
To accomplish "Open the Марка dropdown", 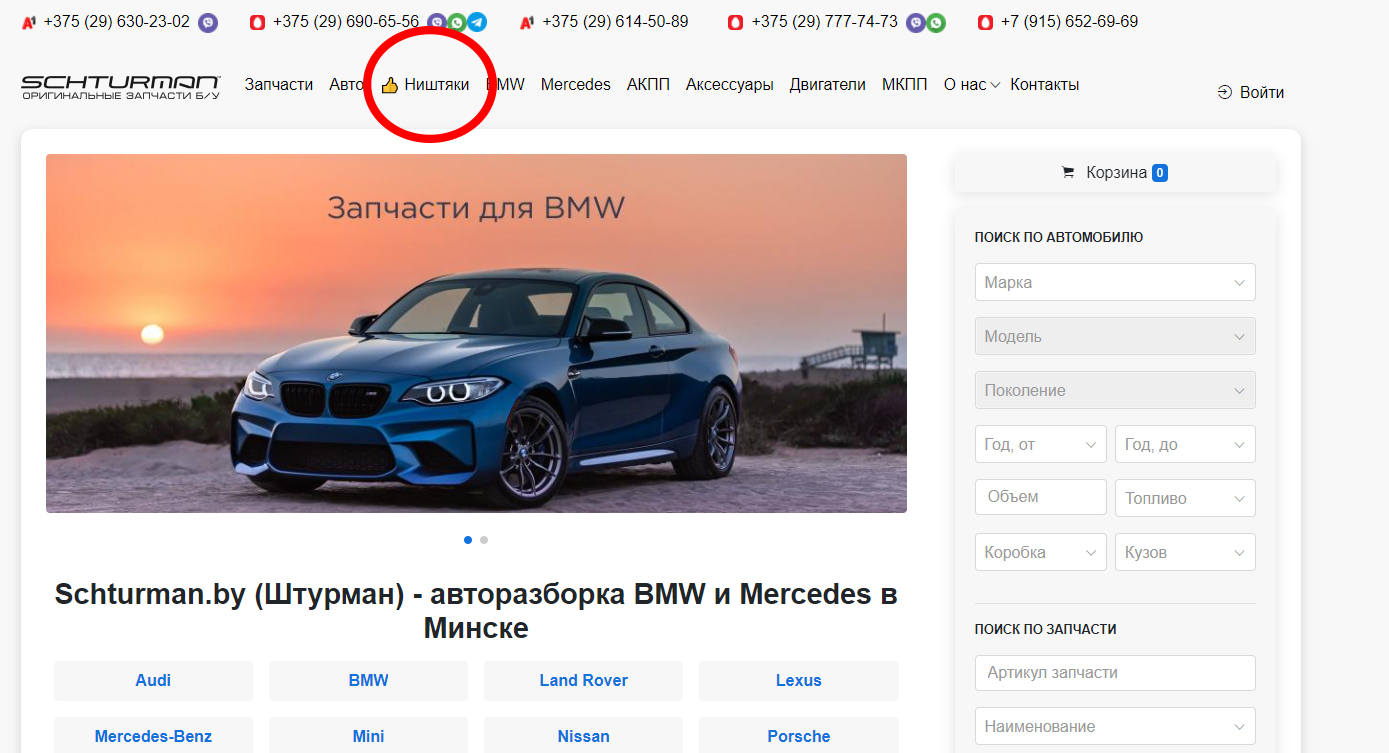I will tap(1115, 282).
